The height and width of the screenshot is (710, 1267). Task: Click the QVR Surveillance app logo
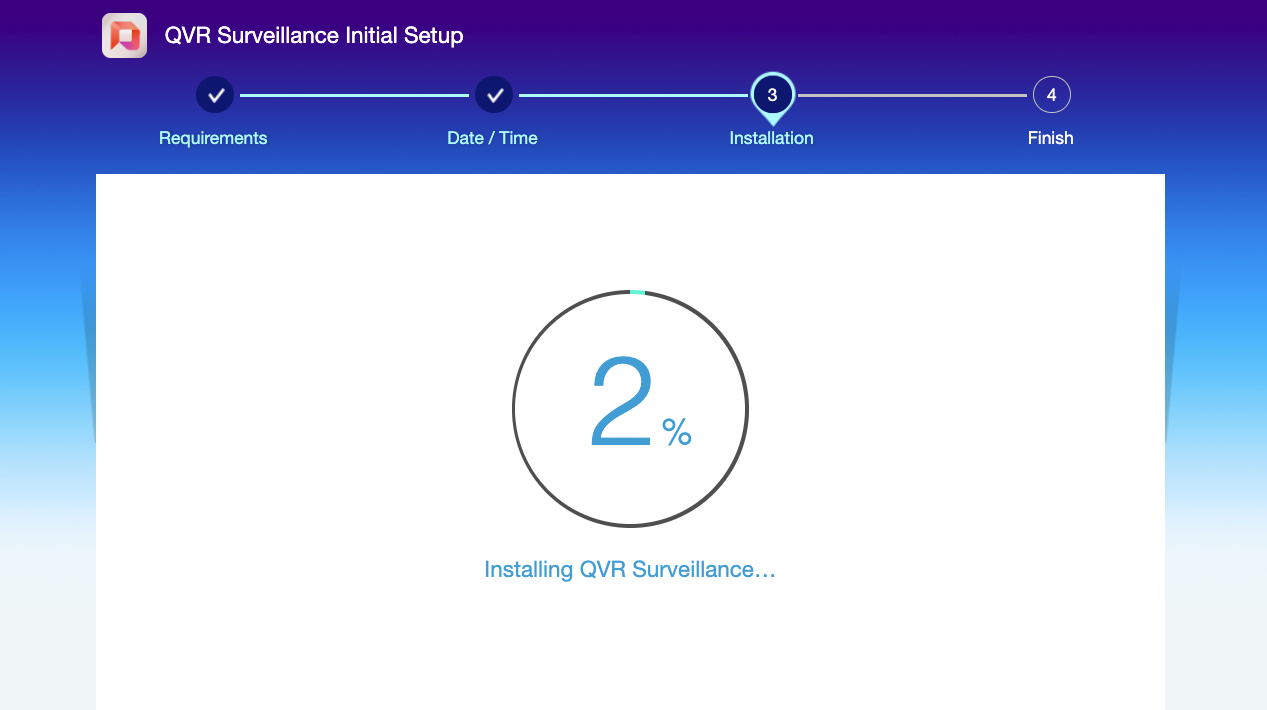click(124, 36)
